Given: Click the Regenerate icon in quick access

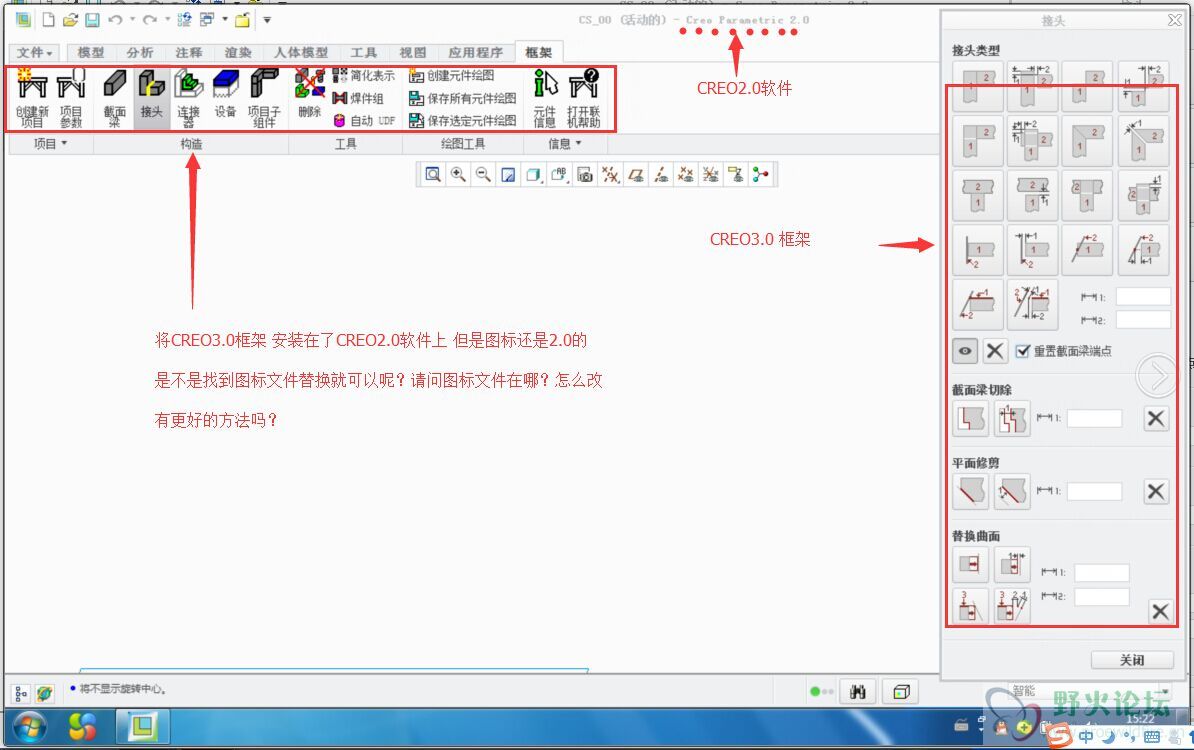Looking at the screenshot, I should click(x=184, y=20).
